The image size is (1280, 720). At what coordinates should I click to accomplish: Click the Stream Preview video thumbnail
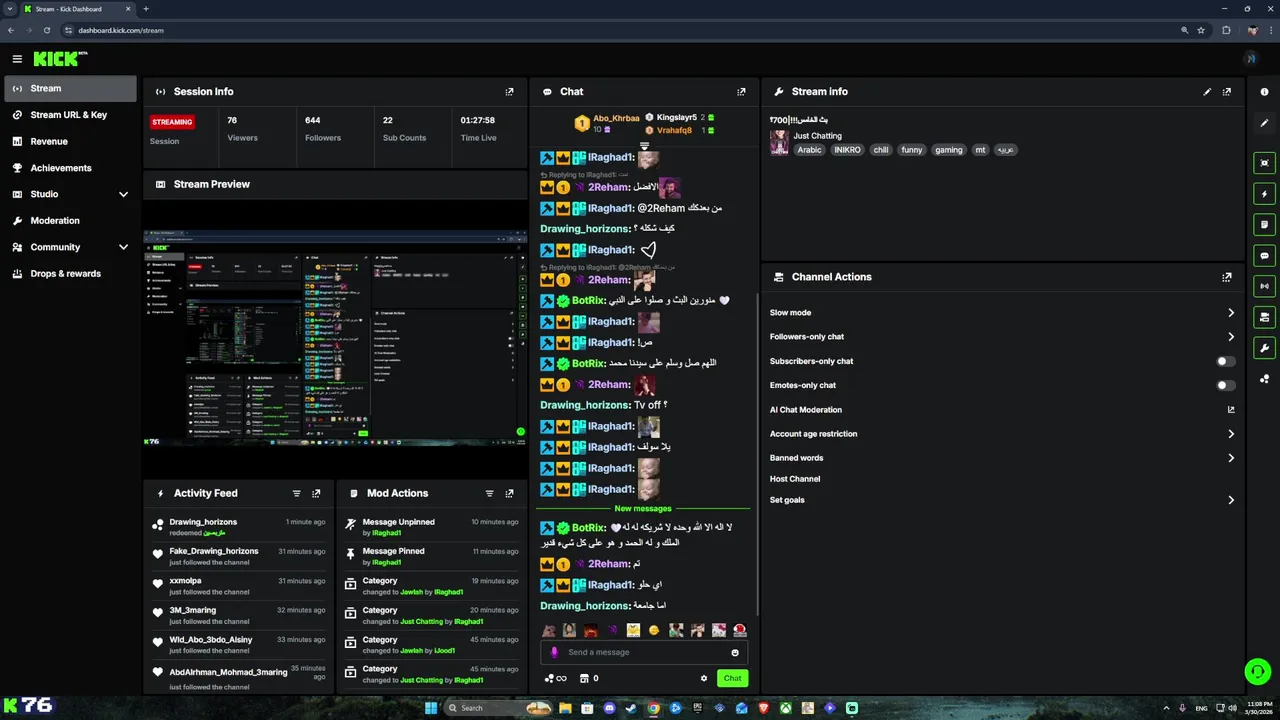coord(335,338)
